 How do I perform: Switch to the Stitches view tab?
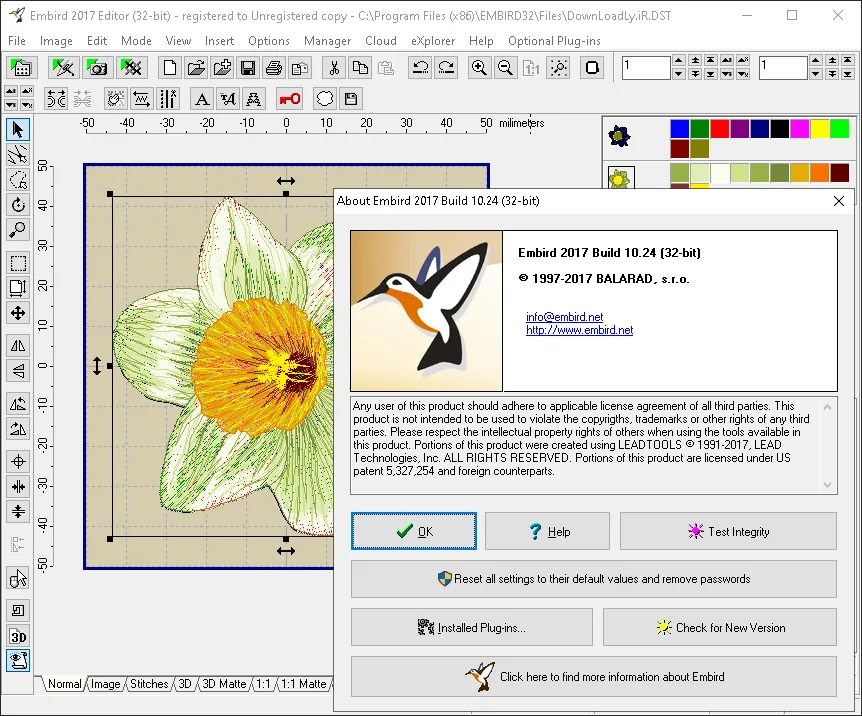(x=149, y=684)
